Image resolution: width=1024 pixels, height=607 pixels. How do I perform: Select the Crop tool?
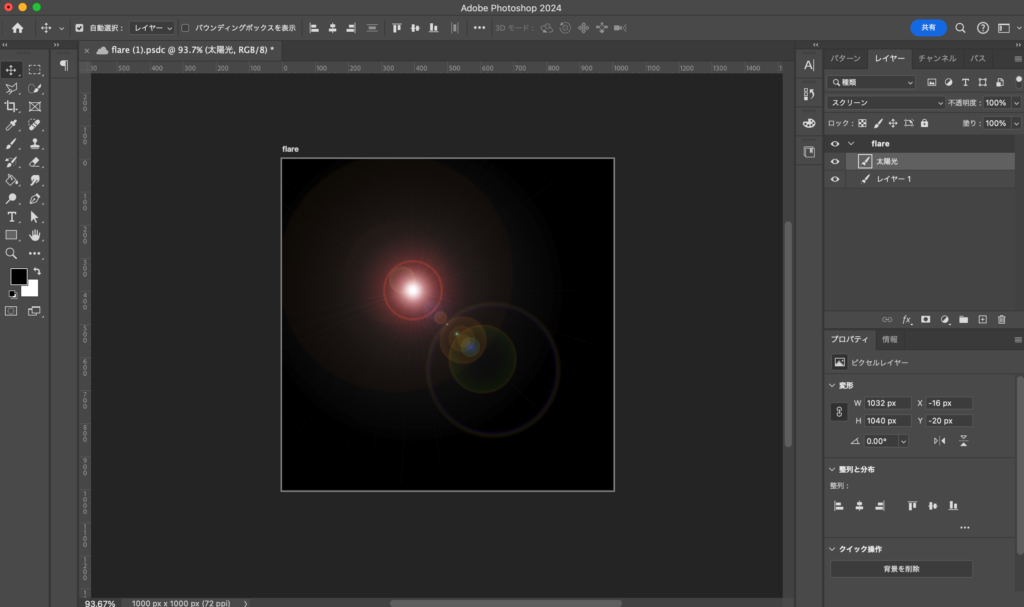[12, 106]
